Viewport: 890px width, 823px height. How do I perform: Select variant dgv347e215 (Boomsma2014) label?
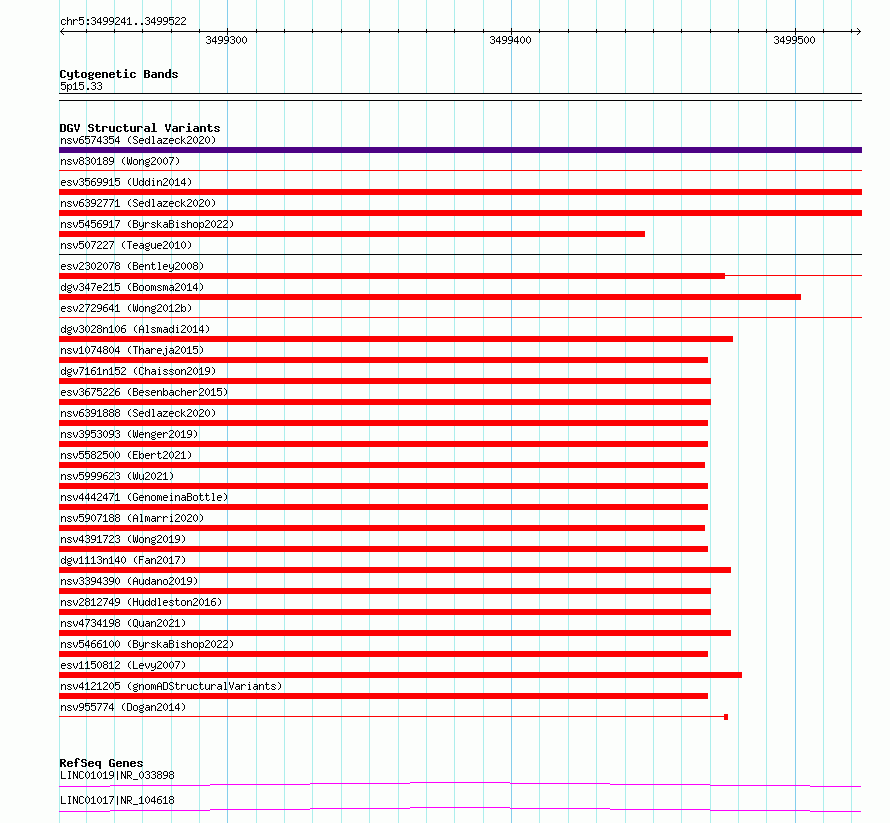[132, 287]
